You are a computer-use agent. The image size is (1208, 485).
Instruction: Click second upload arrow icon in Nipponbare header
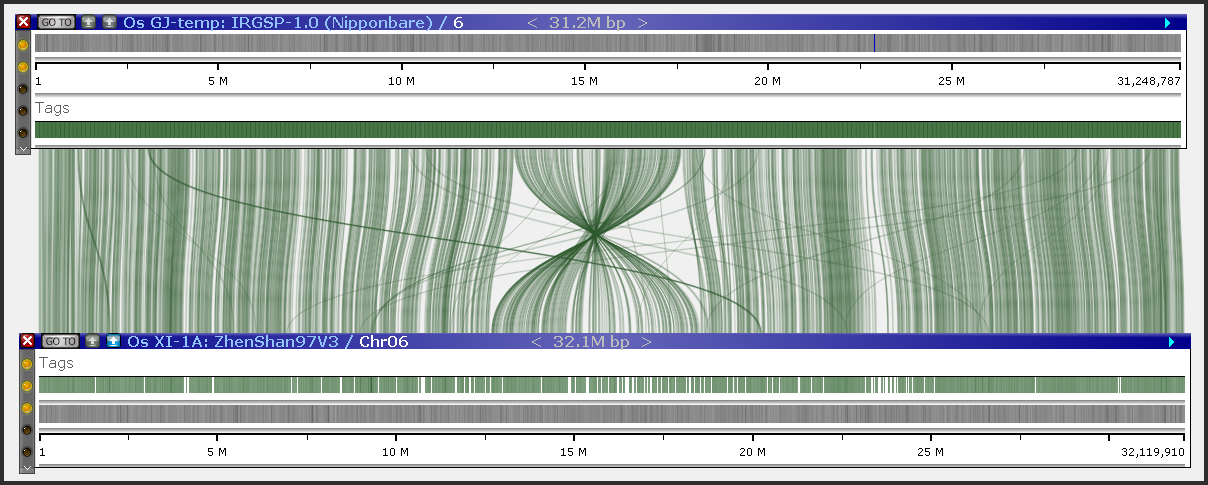(109, 22)
